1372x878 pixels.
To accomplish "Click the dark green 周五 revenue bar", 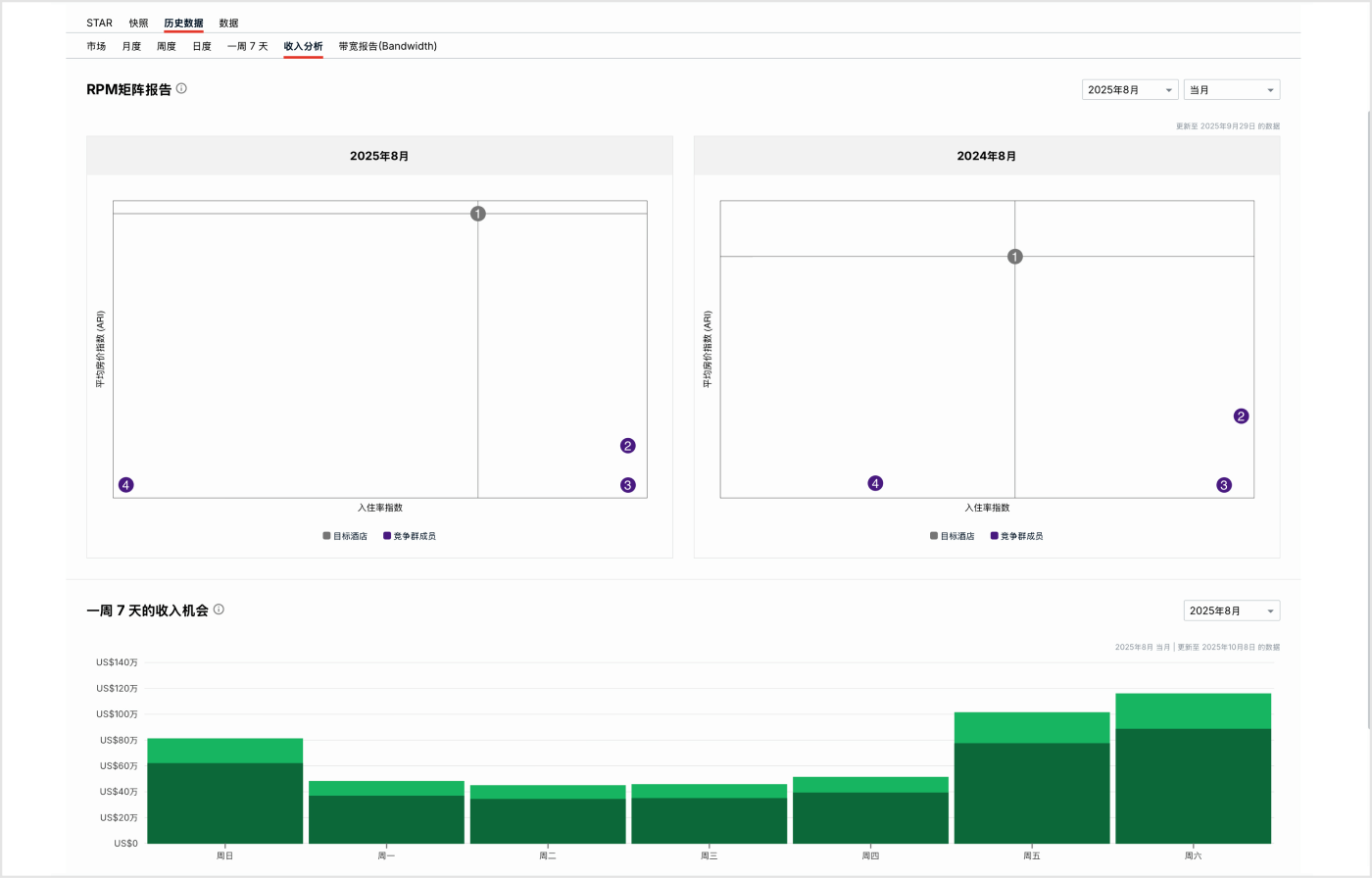I will point(1031,793).
